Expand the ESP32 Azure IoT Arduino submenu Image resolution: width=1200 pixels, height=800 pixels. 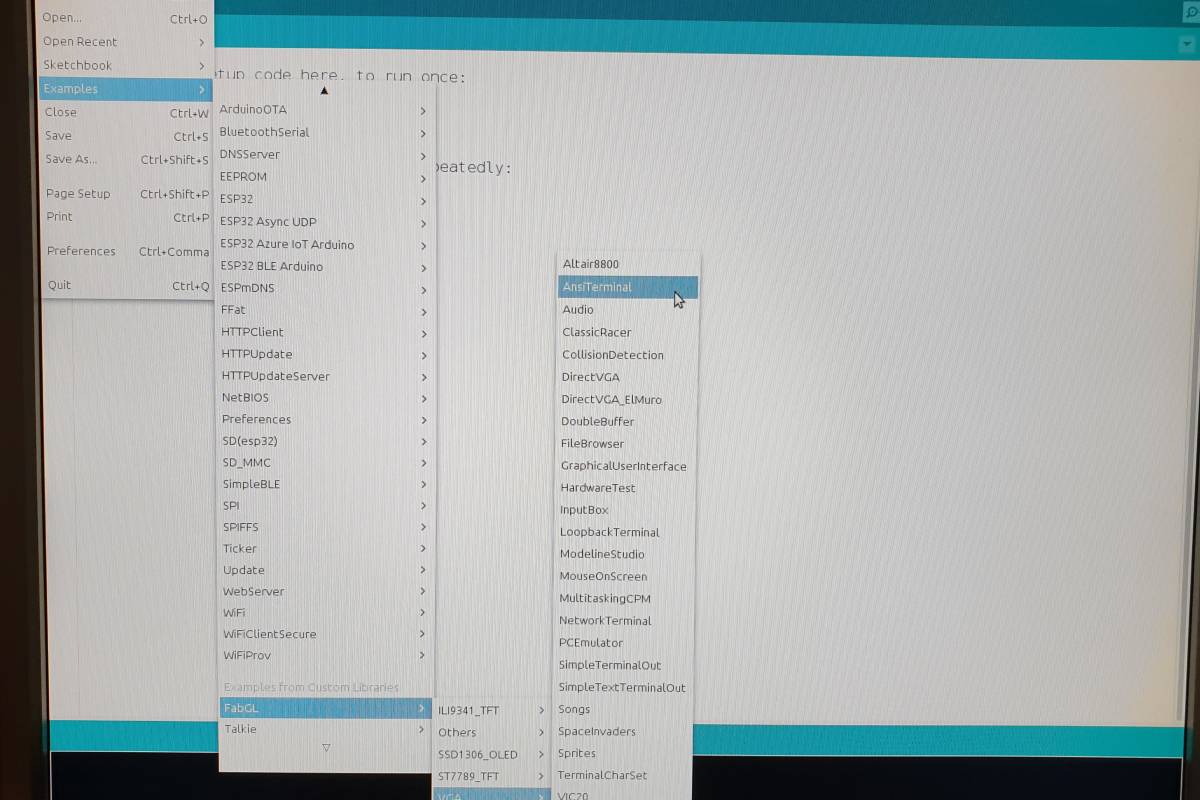pos(323,244)
